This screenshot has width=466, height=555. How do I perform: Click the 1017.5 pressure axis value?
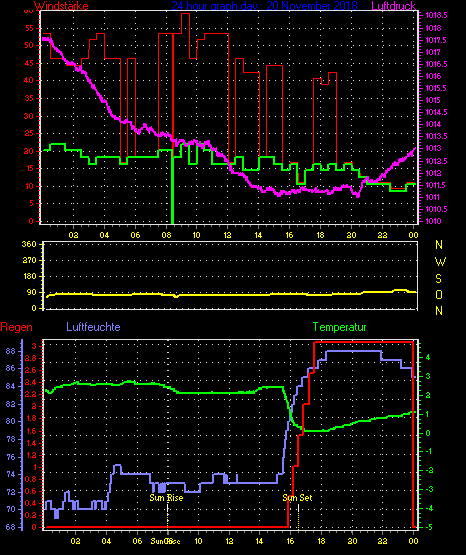pyautogui.click(x=436, y=40)
